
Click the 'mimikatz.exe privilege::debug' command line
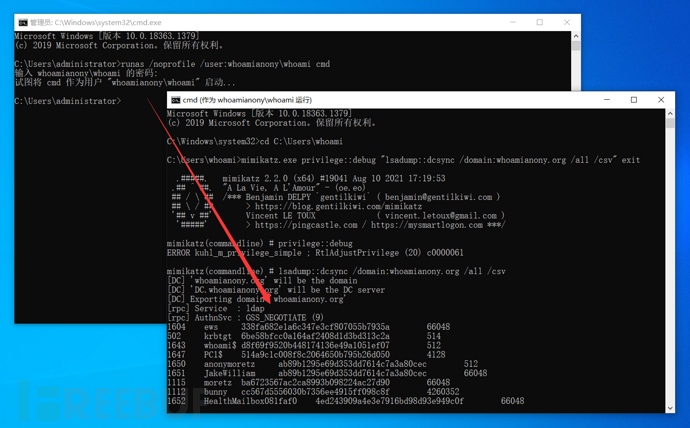tap(403, 160)
